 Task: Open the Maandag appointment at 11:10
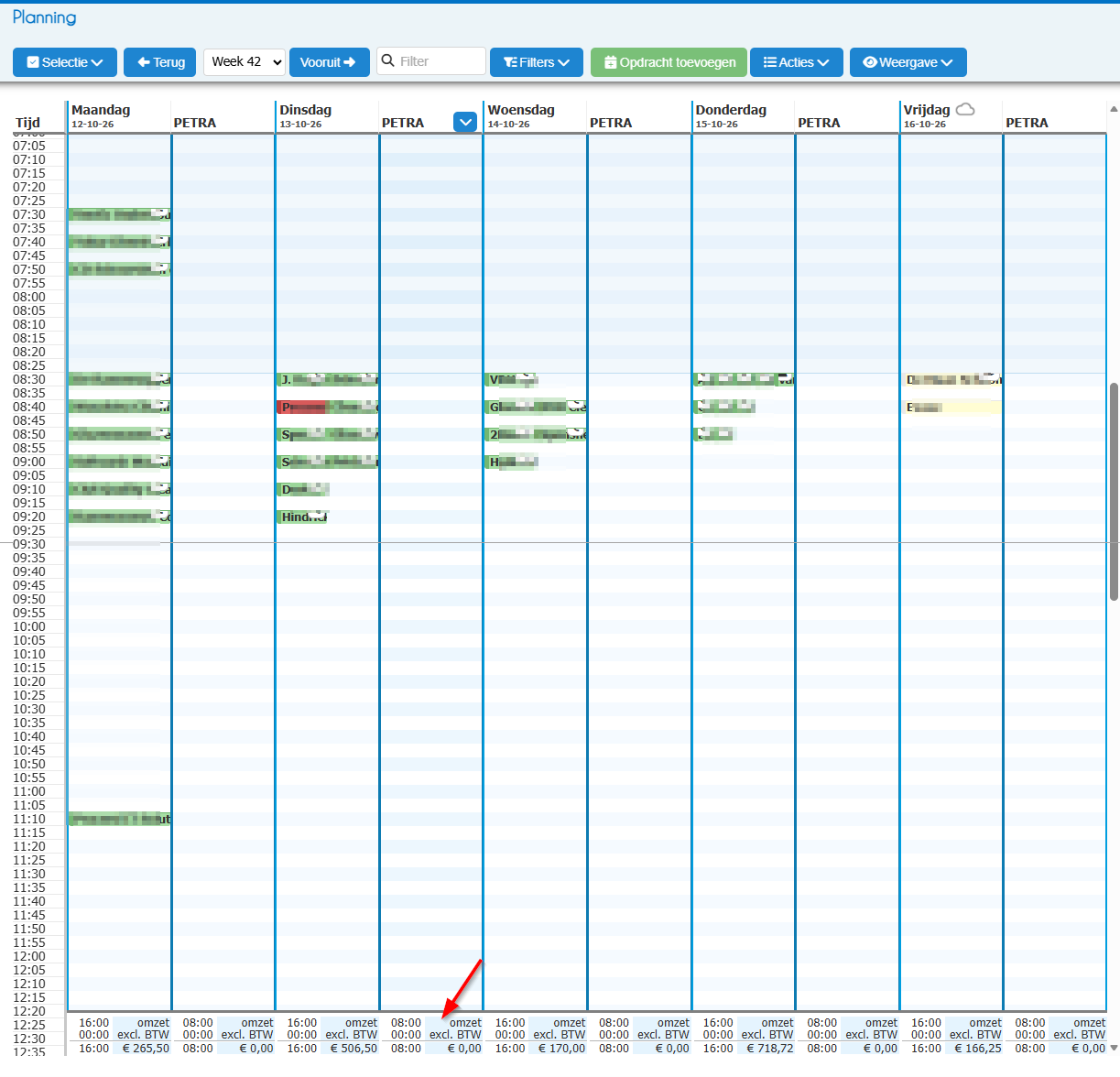pyautogui.click(x=120, y=819)
